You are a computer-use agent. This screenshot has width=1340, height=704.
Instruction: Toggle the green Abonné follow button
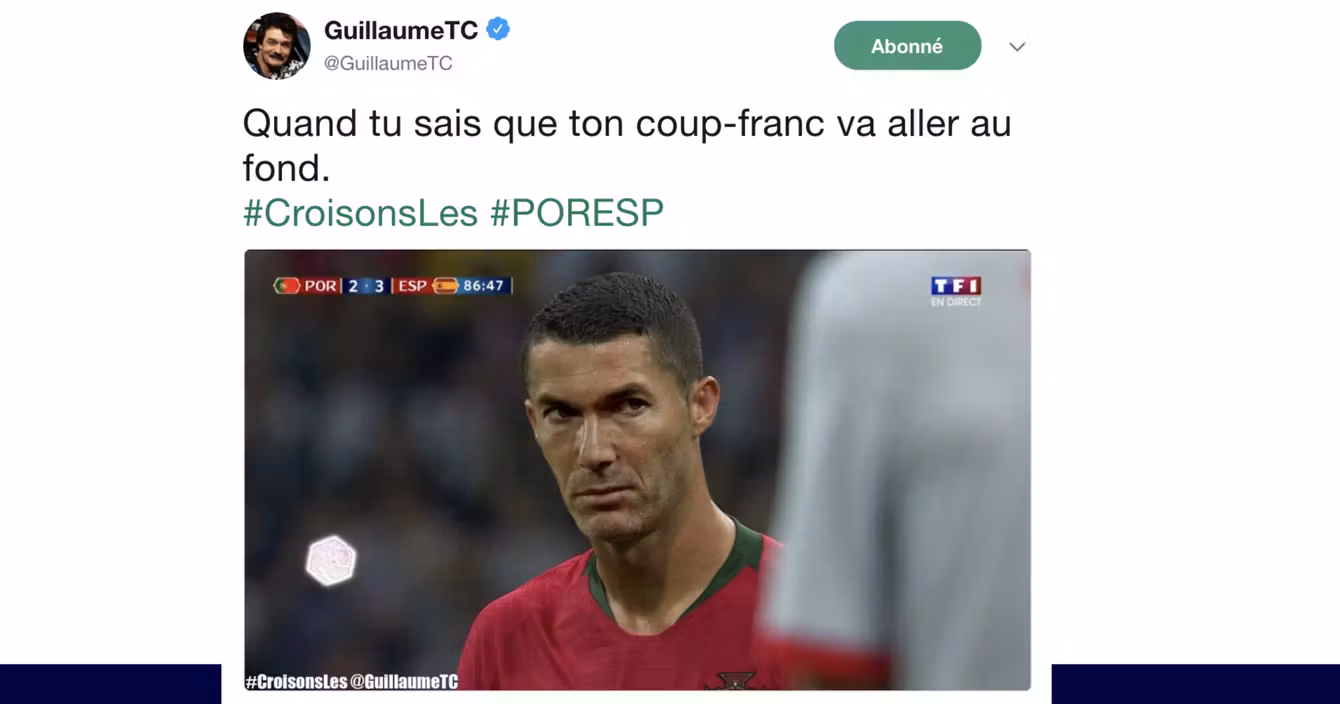(907, 46)
